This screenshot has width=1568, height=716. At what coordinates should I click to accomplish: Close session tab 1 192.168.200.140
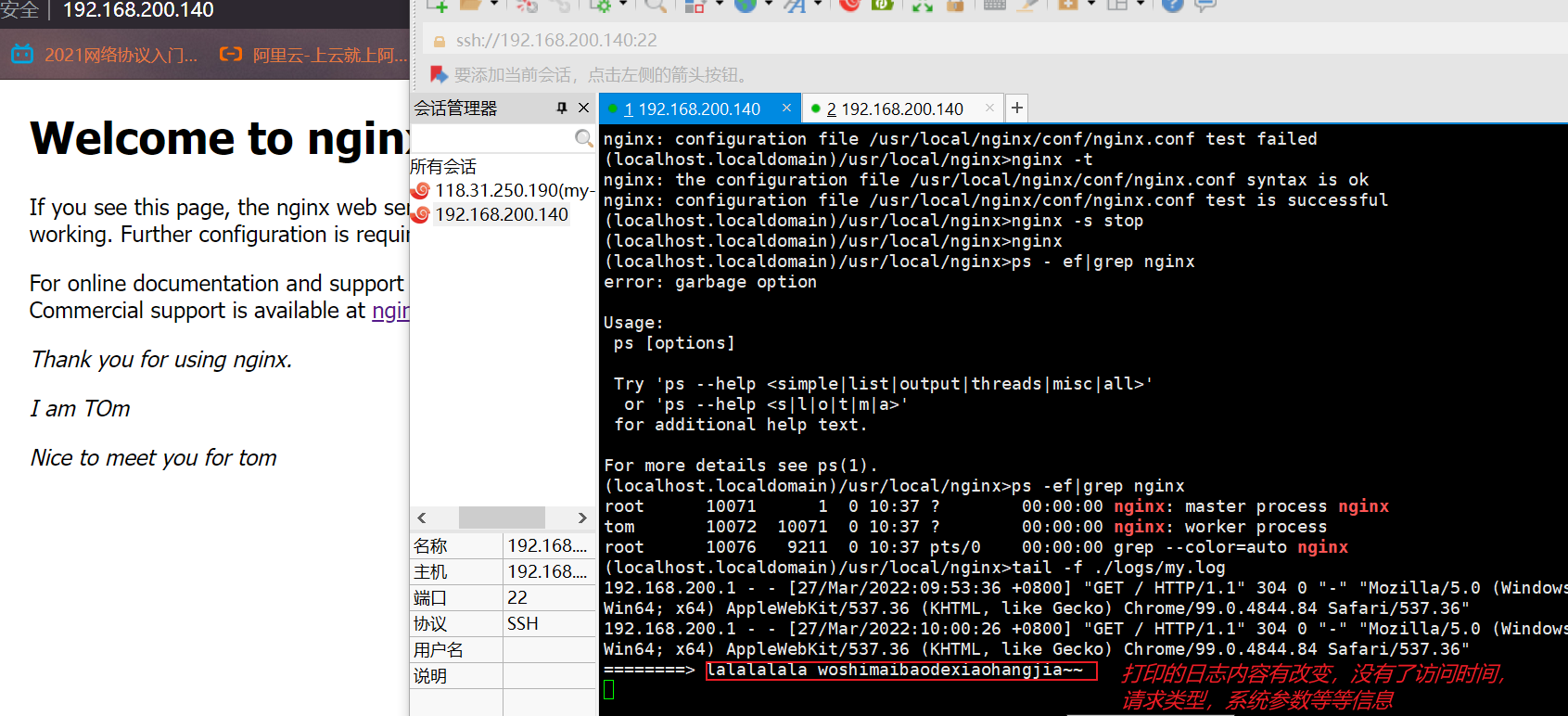point(786,108)
